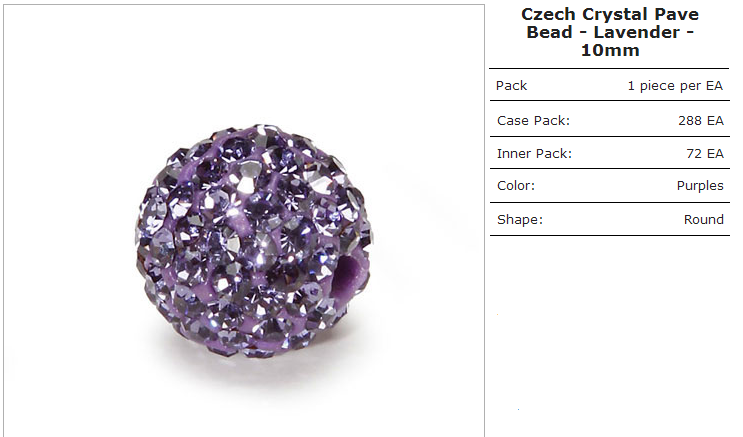Select the "Pack" row label
The image size is (743, 437).
(511, 86)
